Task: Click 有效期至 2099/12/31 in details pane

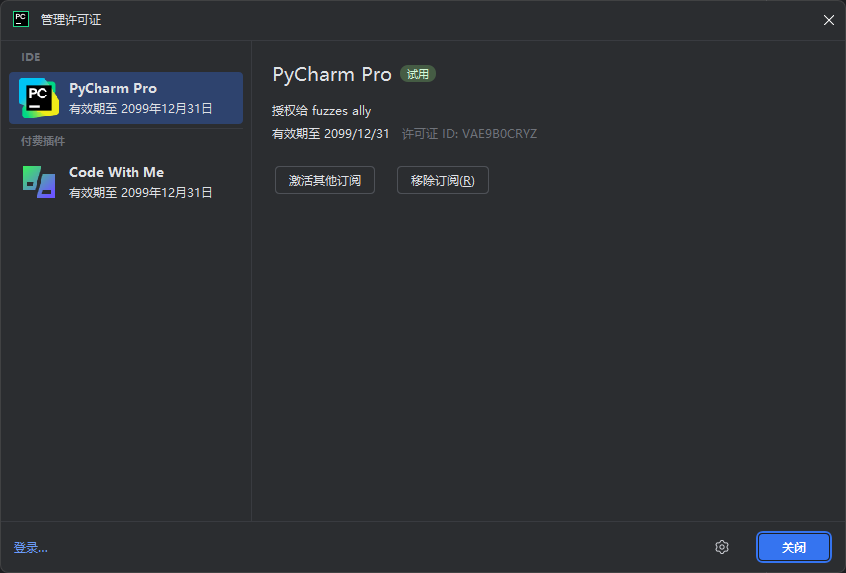Action: click(331, 134)
